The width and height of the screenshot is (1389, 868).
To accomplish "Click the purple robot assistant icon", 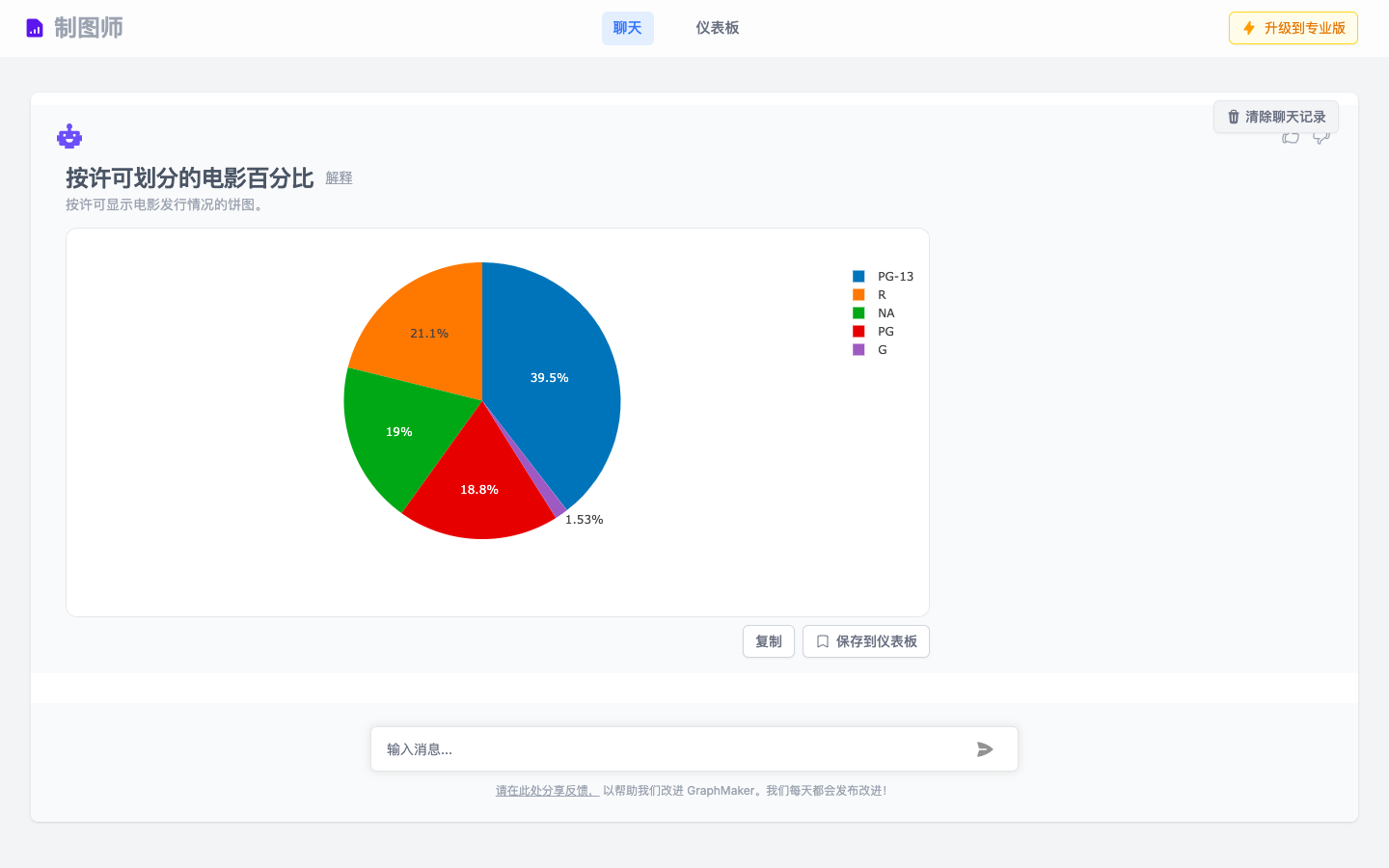I will (x=68, y=135).
